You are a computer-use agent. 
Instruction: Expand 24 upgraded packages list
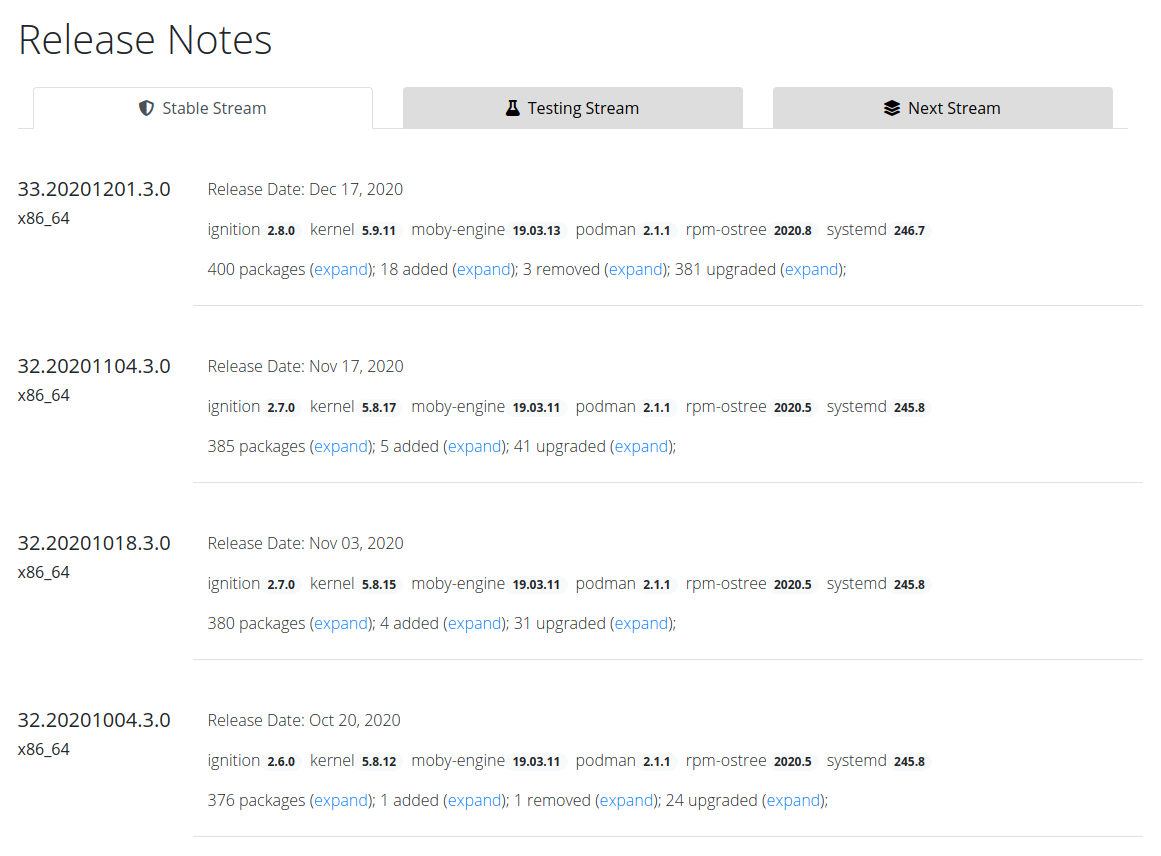[794, 800]
